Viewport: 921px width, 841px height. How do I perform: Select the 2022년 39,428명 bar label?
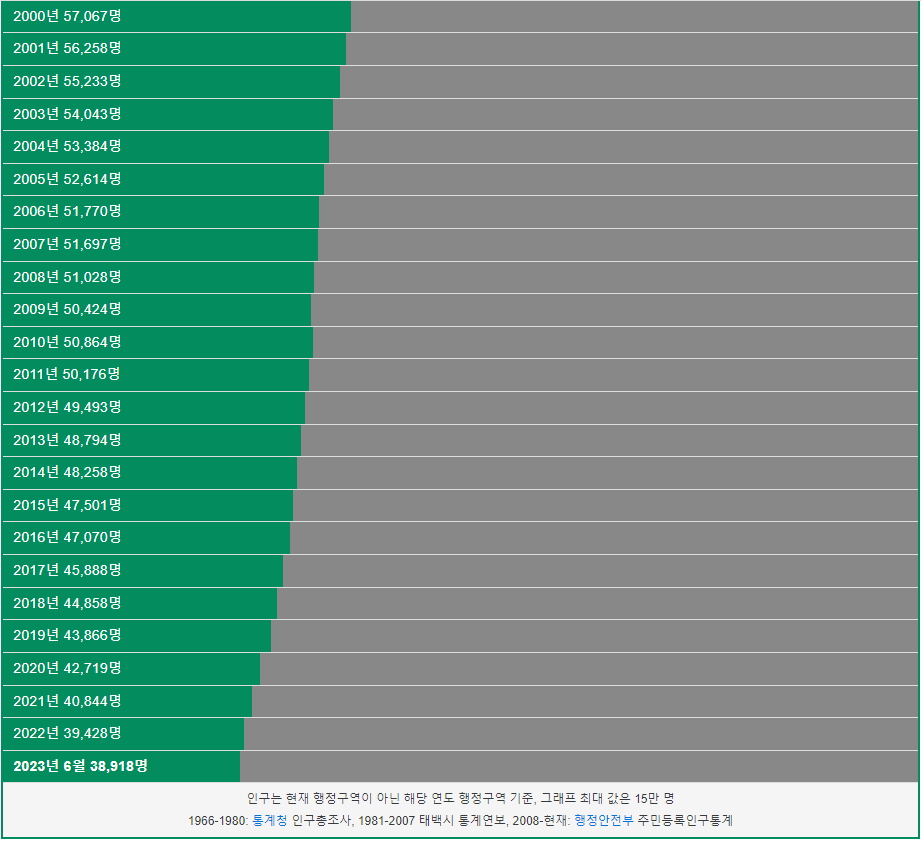point(67,734)
